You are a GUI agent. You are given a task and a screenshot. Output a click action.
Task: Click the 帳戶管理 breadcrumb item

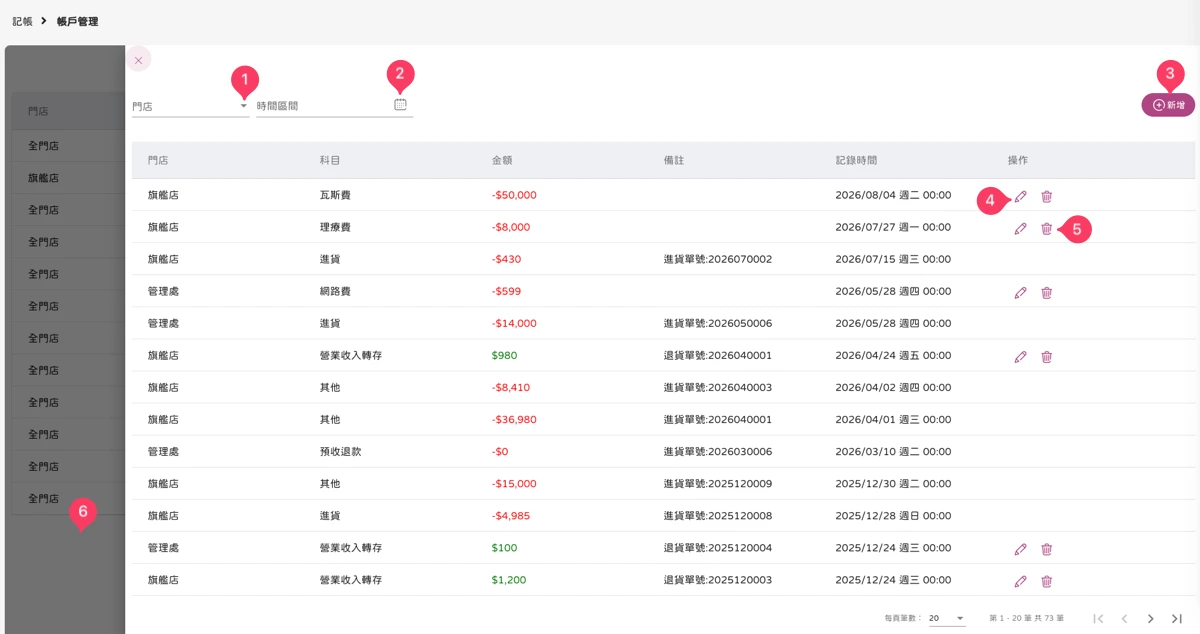tap(77, 21)
